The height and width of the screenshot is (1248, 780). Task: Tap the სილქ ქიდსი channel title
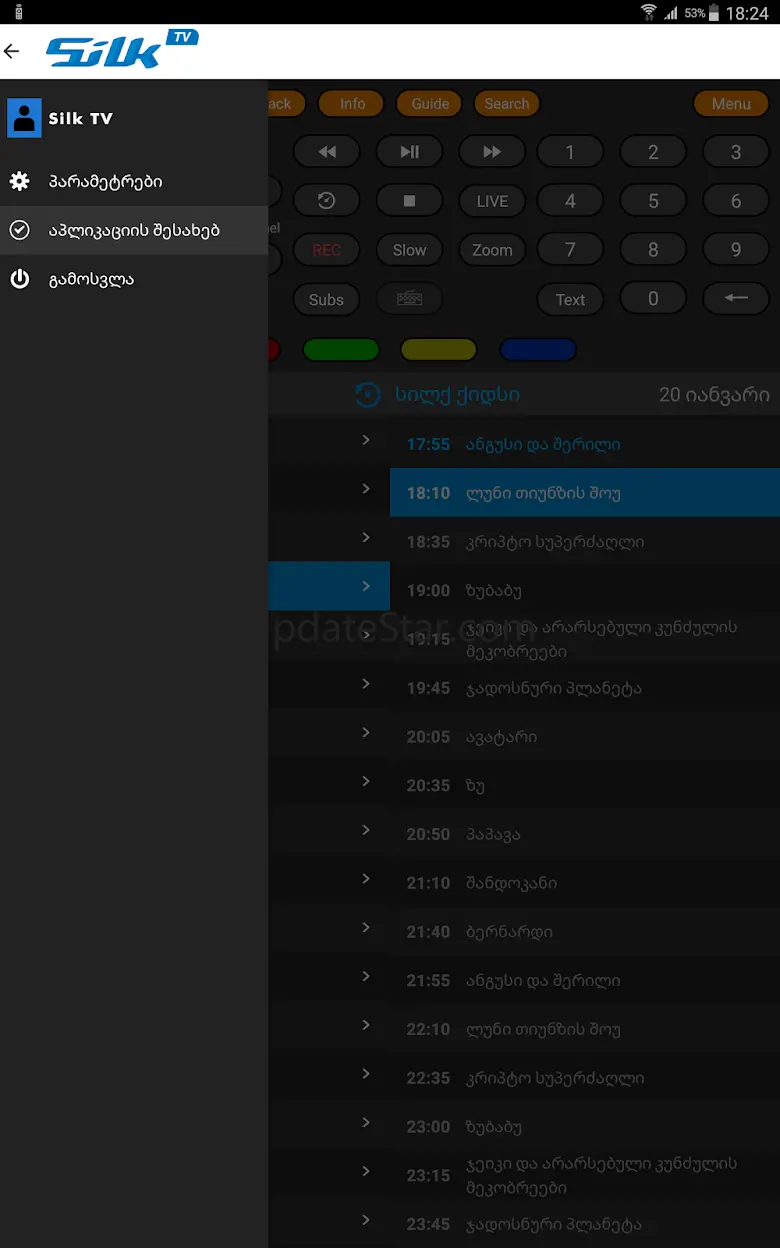tap(457, 395)
